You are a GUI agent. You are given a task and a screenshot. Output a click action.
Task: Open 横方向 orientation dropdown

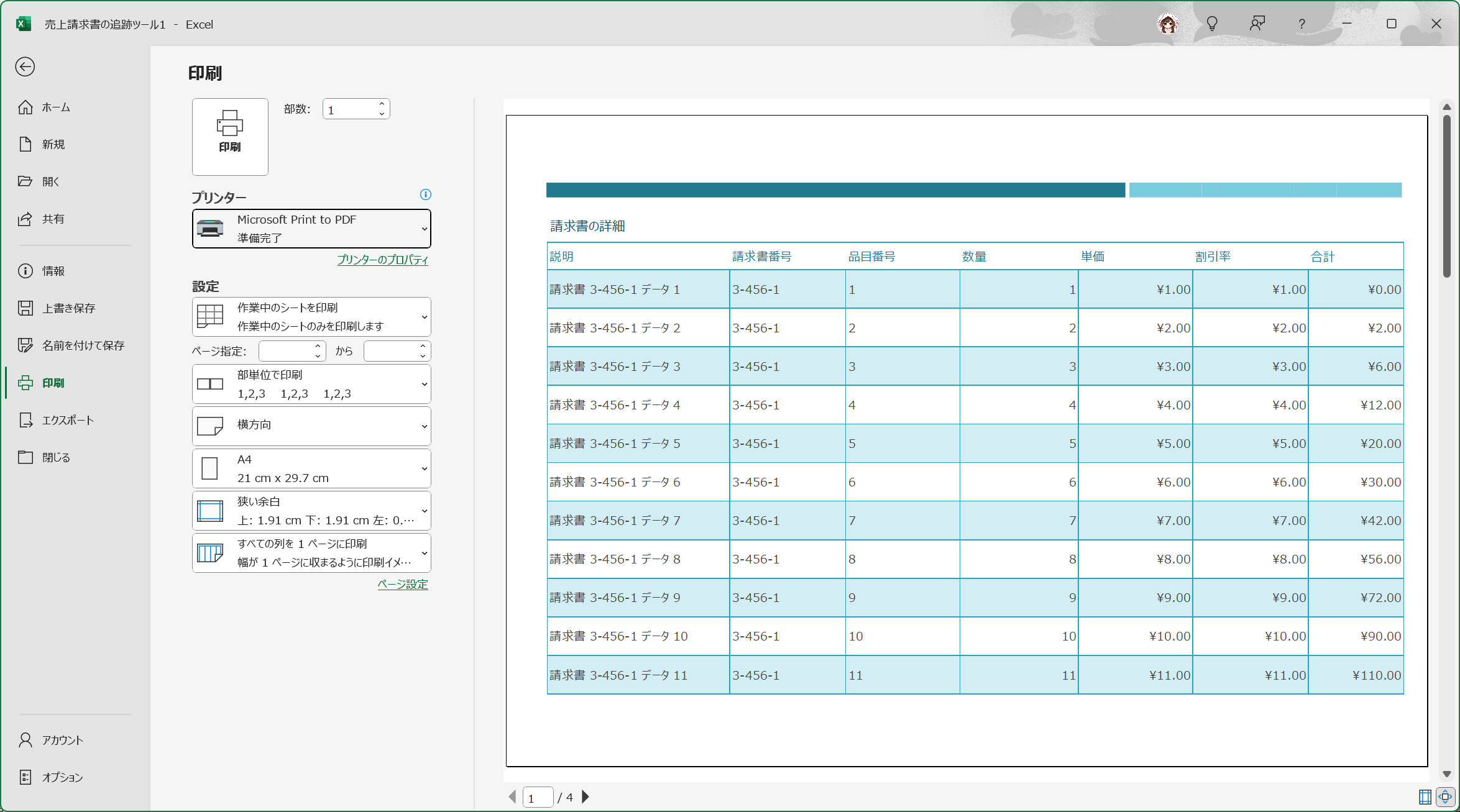[x=311, y=426]
